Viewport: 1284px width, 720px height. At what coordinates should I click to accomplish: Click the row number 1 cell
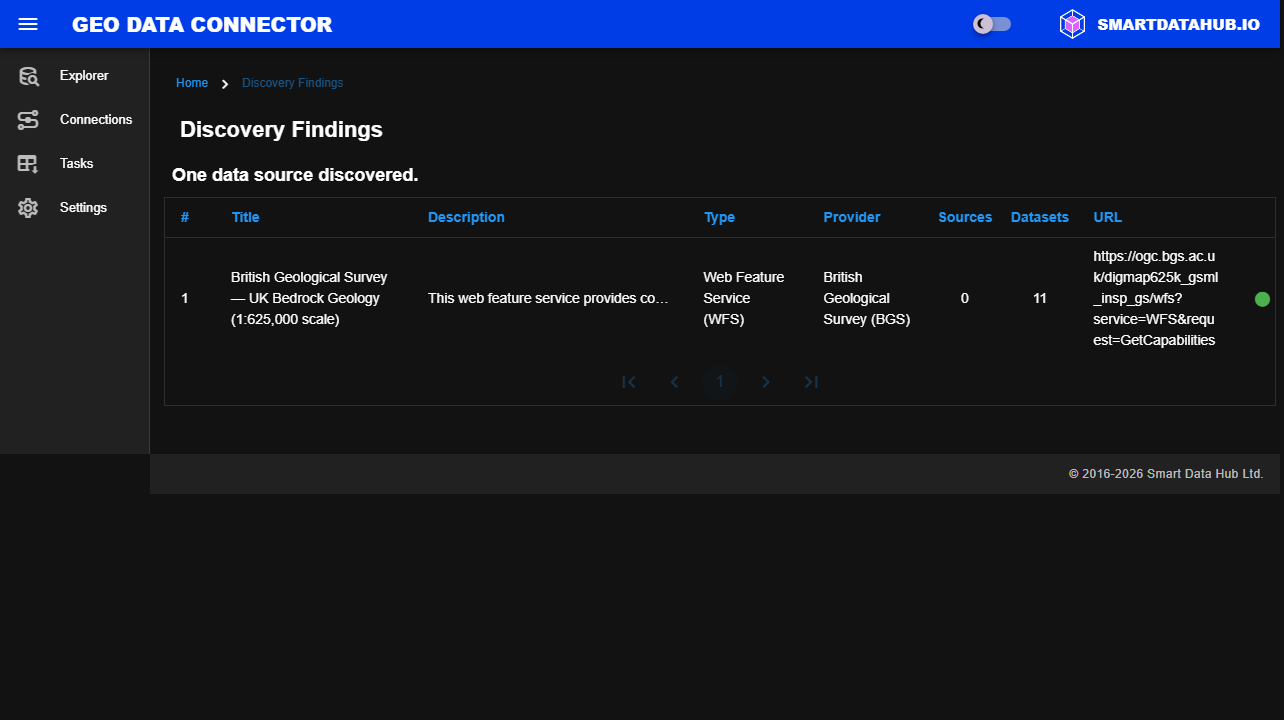click(185, 298)
